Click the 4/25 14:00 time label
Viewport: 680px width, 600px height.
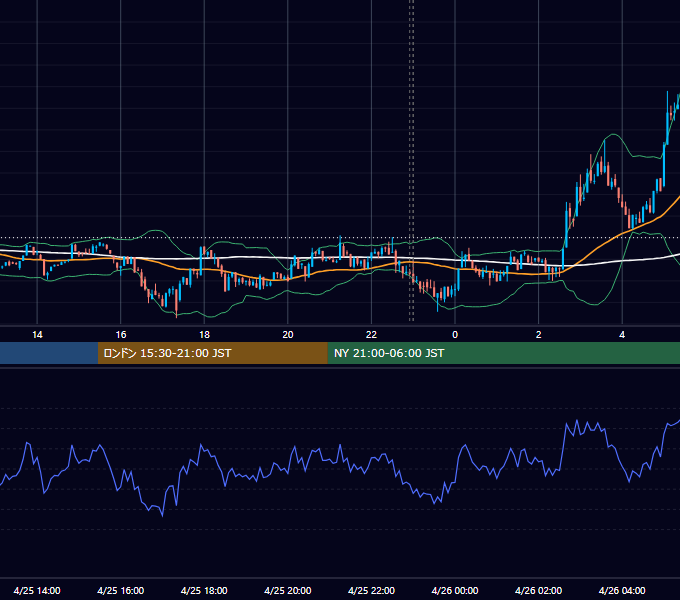(x=37, y=590)
